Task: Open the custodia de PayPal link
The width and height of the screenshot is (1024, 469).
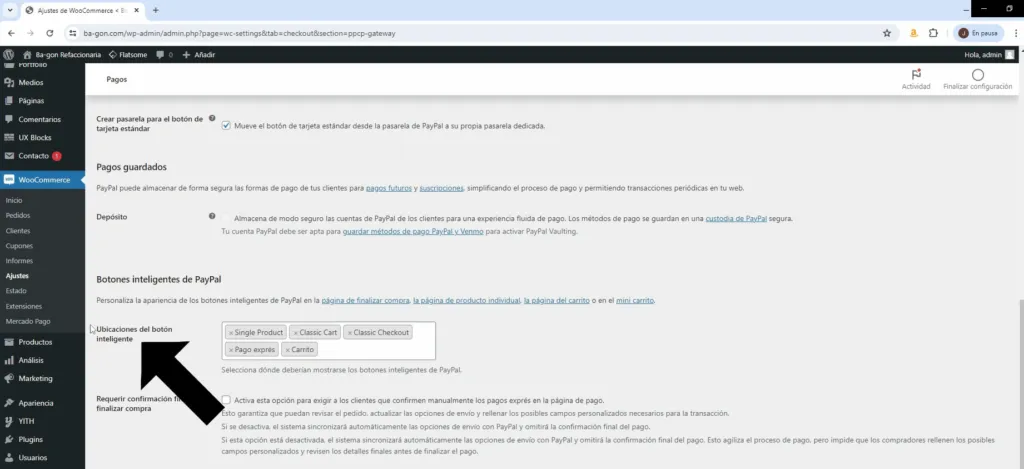Action: point(736,219)
